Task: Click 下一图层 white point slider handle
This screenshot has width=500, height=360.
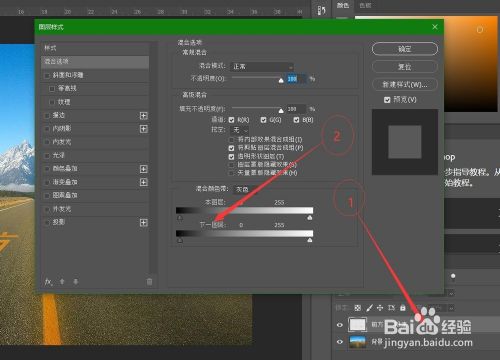Action: tap(310, 240)
